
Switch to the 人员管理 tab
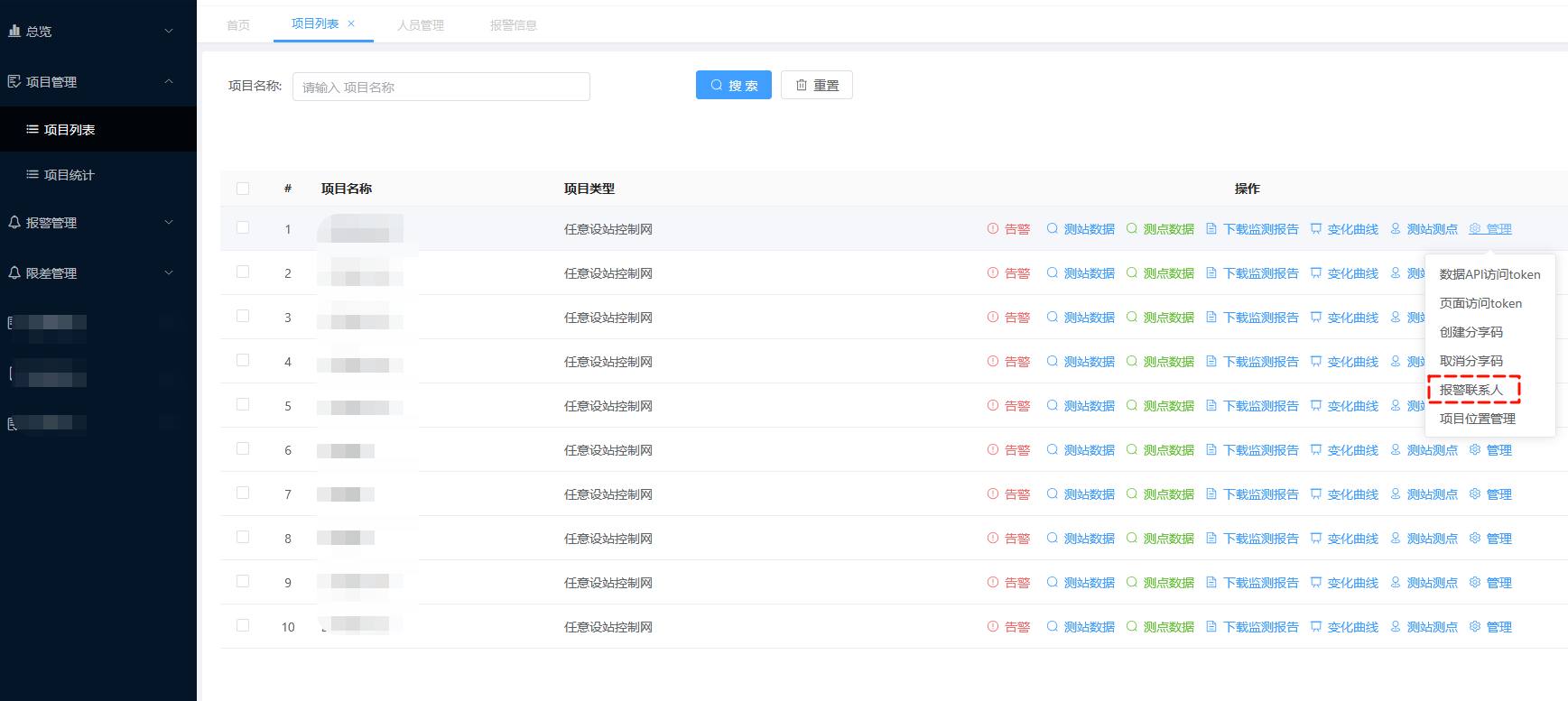click(x=421, y=25)
